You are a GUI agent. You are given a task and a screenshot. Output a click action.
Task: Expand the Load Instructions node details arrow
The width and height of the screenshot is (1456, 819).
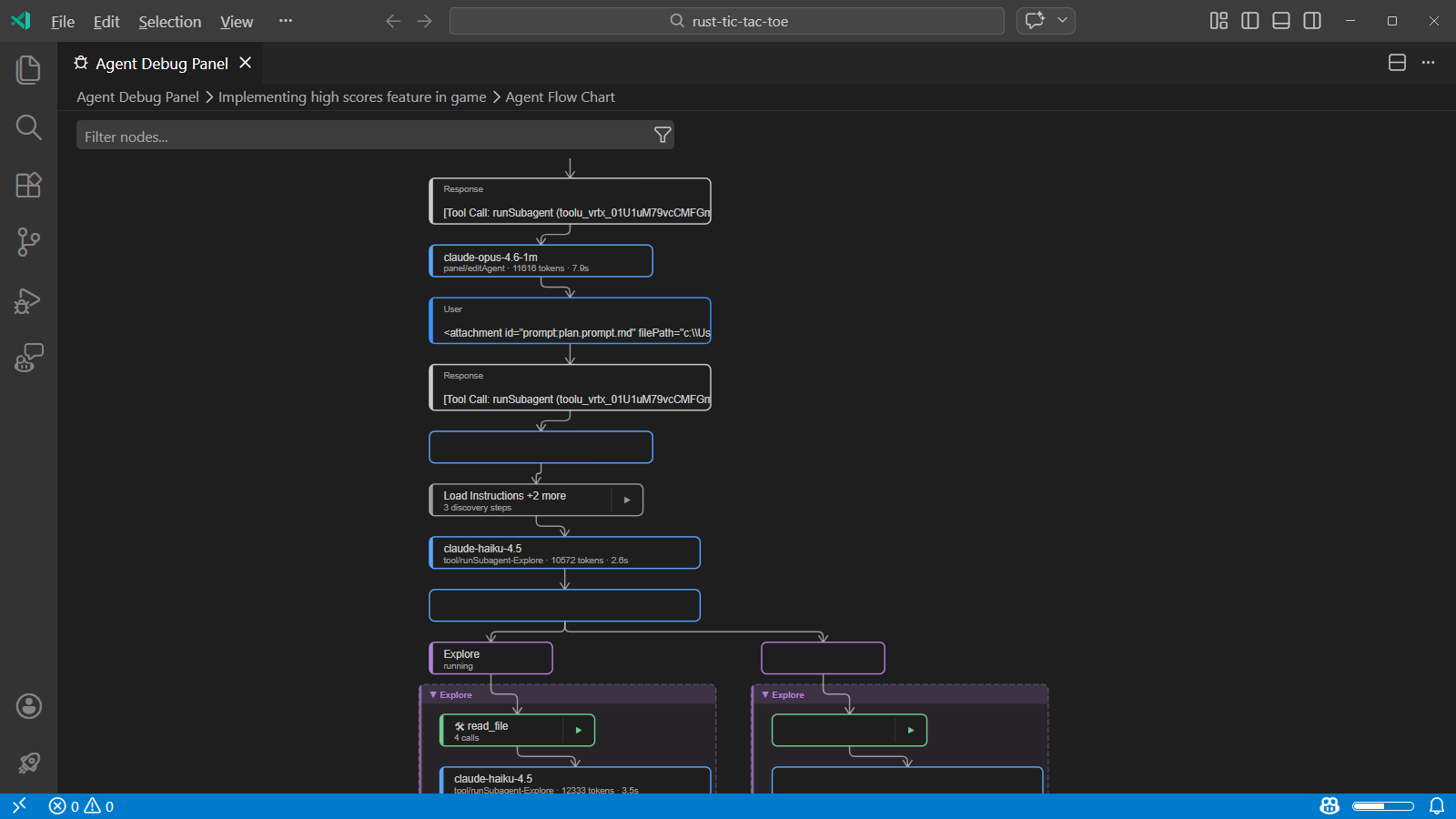click(x=627, y=500)
